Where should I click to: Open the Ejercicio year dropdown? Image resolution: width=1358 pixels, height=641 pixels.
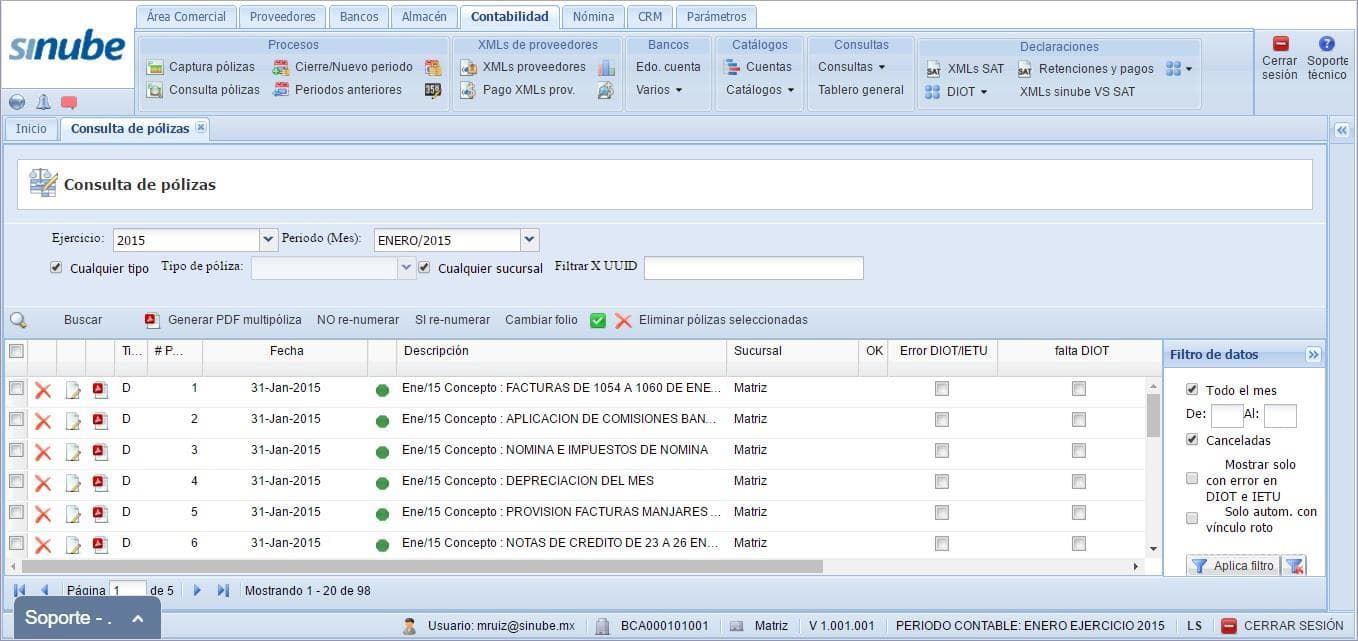[268, 240]
